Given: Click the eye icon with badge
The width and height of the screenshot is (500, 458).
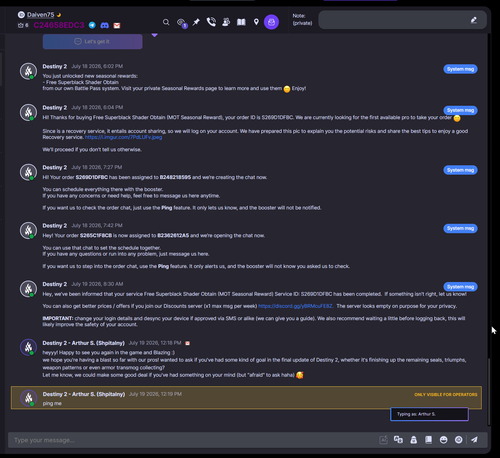Looking at the screenshot, I should [x=181, y=23].
